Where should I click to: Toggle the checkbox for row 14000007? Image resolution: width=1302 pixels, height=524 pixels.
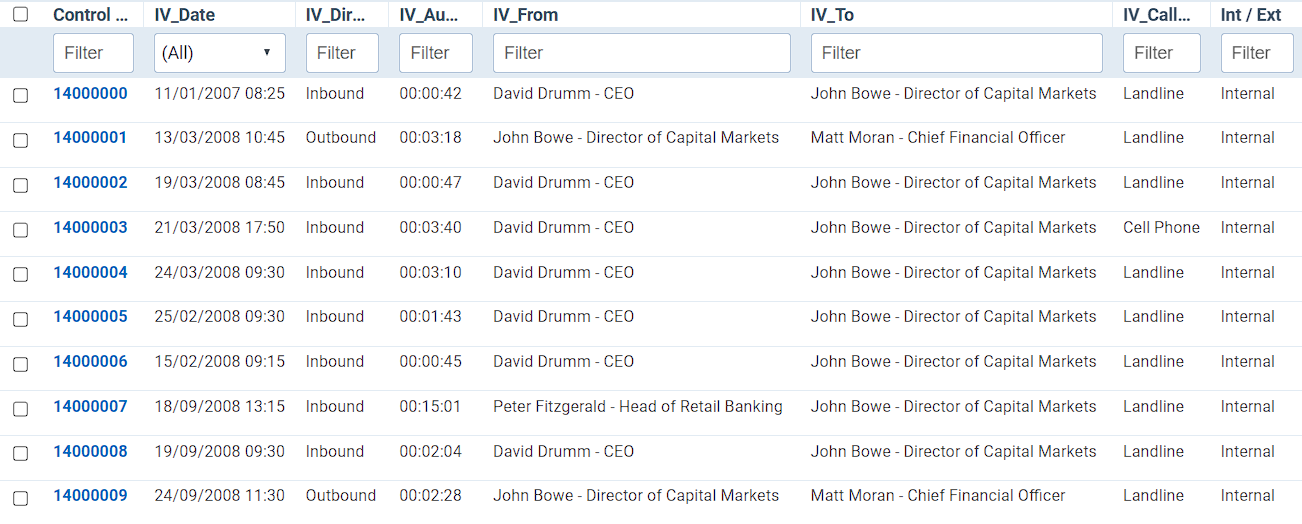20,408
